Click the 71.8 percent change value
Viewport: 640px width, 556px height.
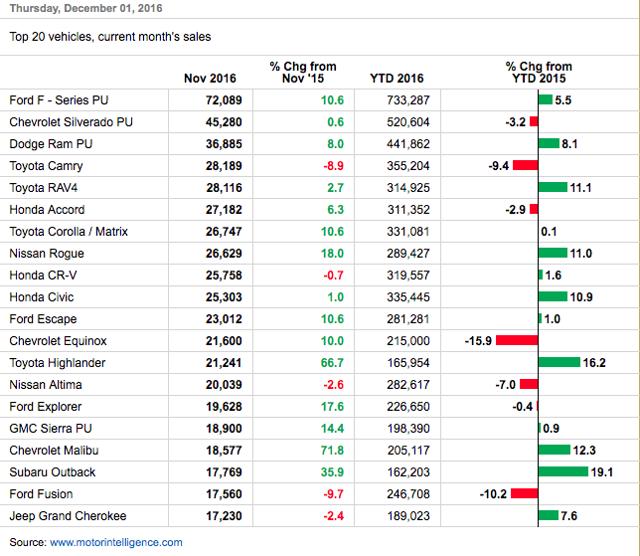332,450
